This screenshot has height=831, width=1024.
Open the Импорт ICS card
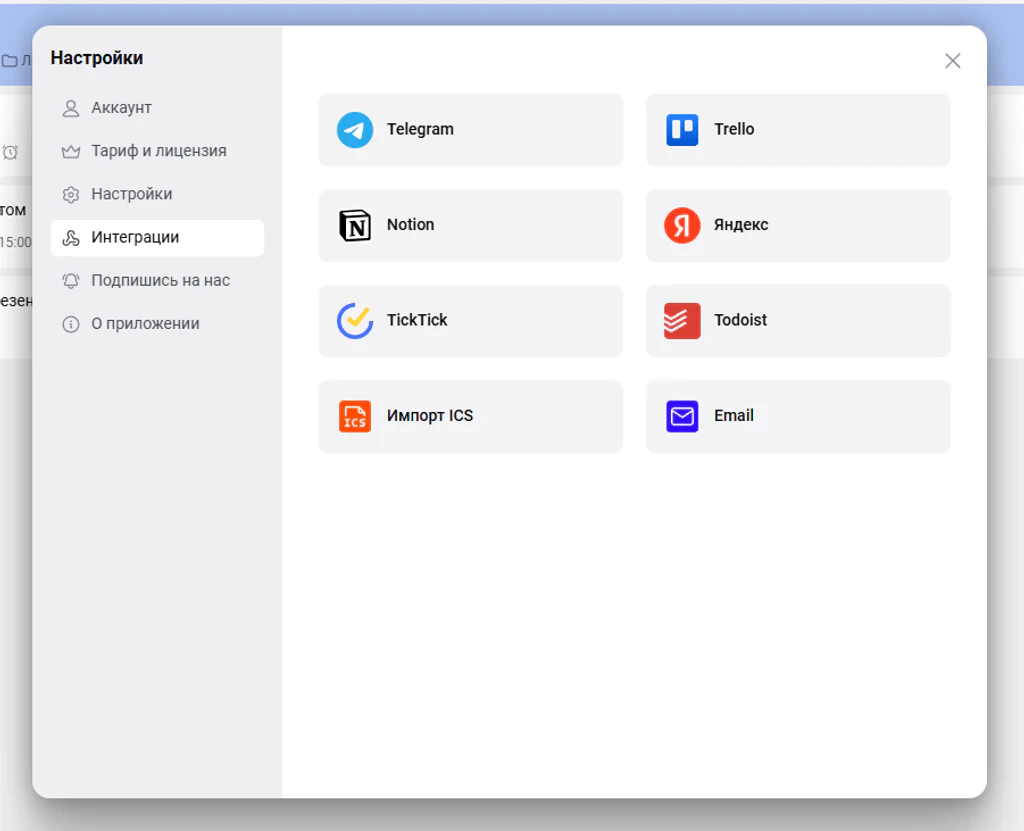(471, 416)
